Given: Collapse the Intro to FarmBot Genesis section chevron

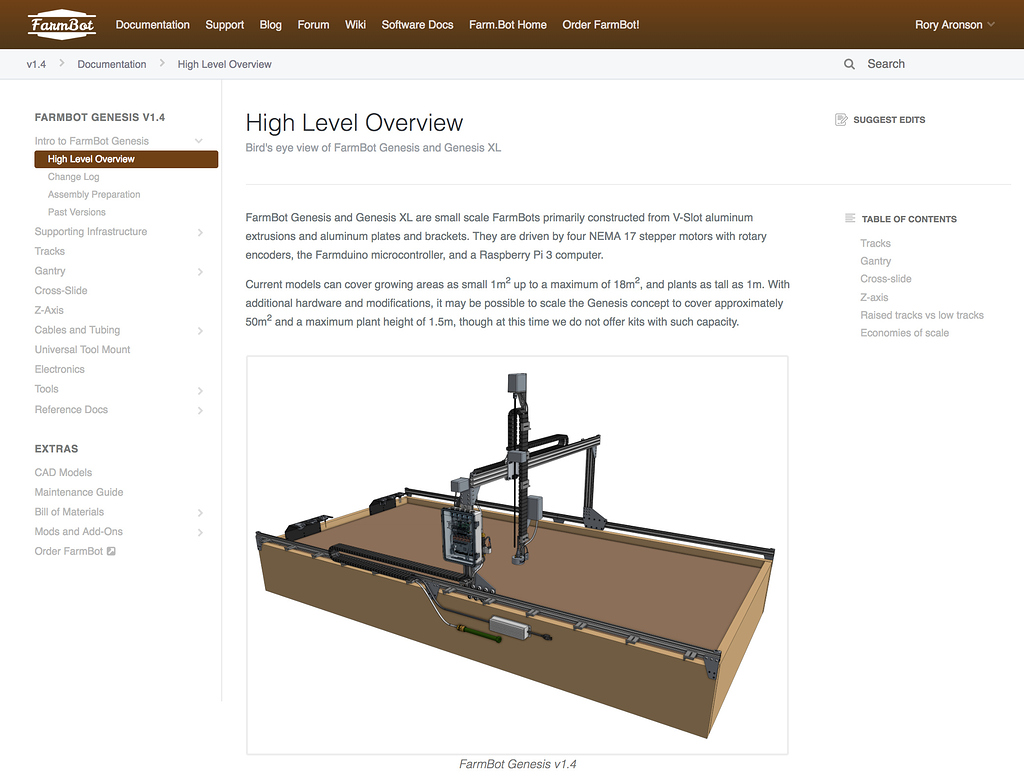Looking at the screenshot, I should [x=199, y=140].
